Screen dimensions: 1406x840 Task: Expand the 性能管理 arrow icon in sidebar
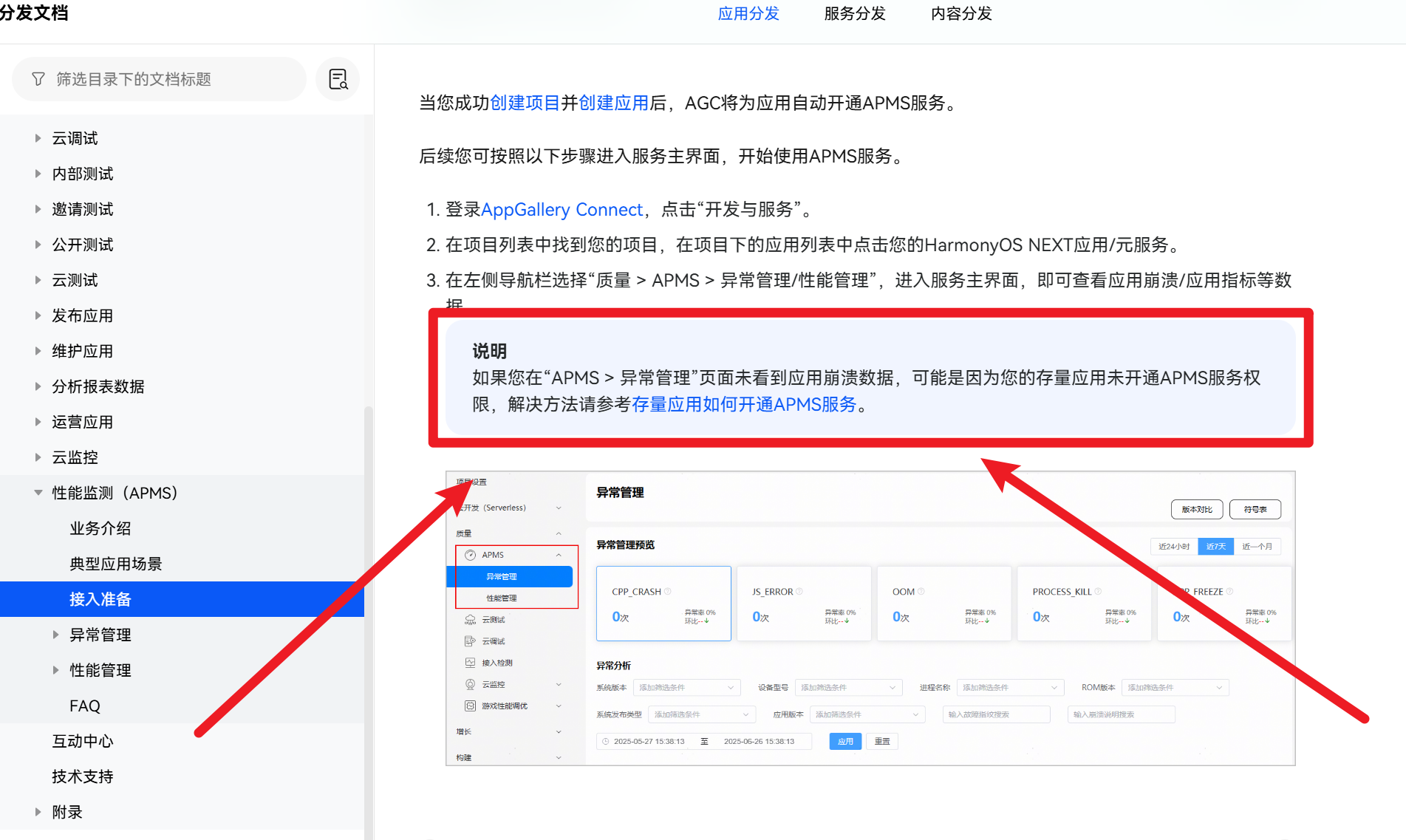[55, 670]
